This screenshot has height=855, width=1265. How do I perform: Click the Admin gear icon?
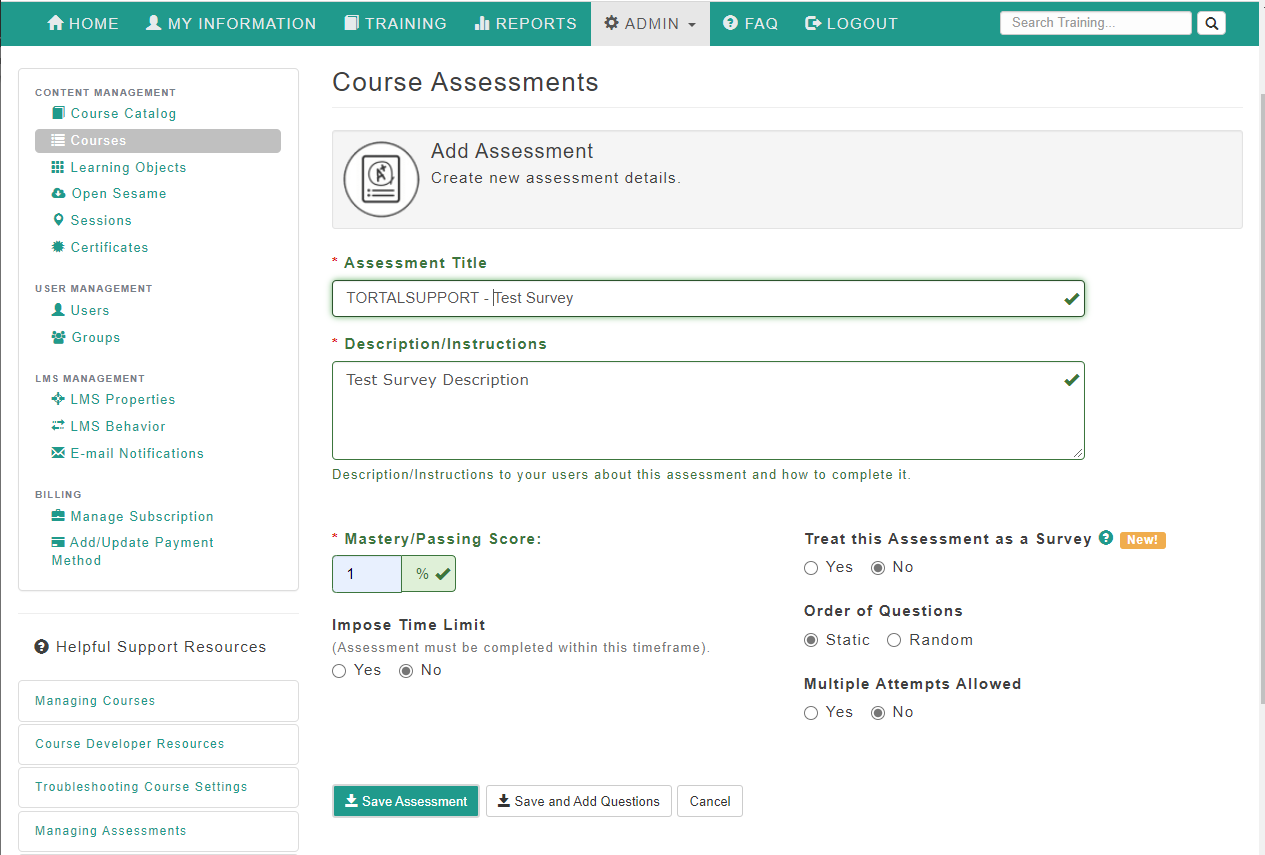tap(612, 23)
